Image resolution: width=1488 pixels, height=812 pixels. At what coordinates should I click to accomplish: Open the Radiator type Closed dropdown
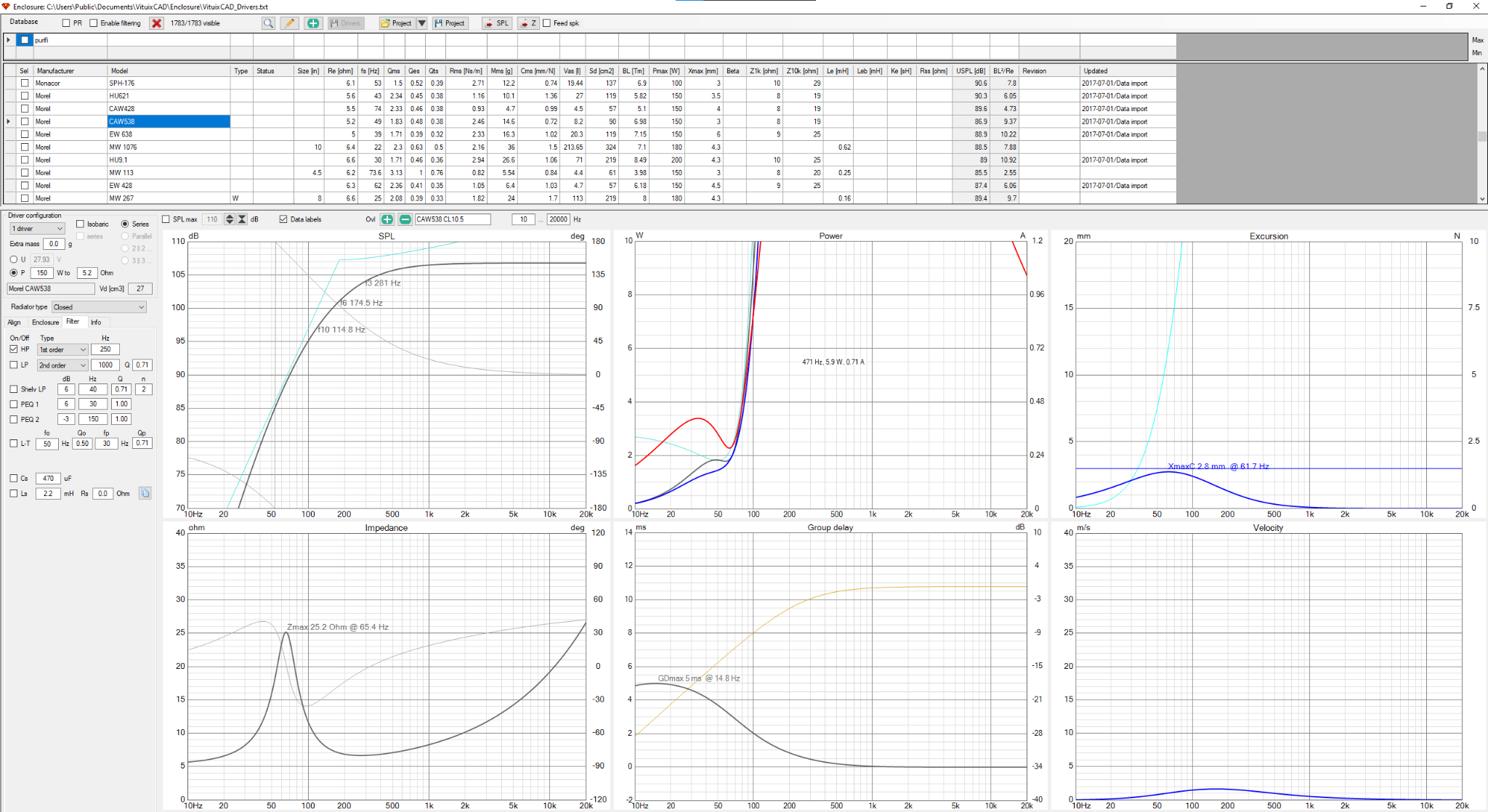click(99, 307)
